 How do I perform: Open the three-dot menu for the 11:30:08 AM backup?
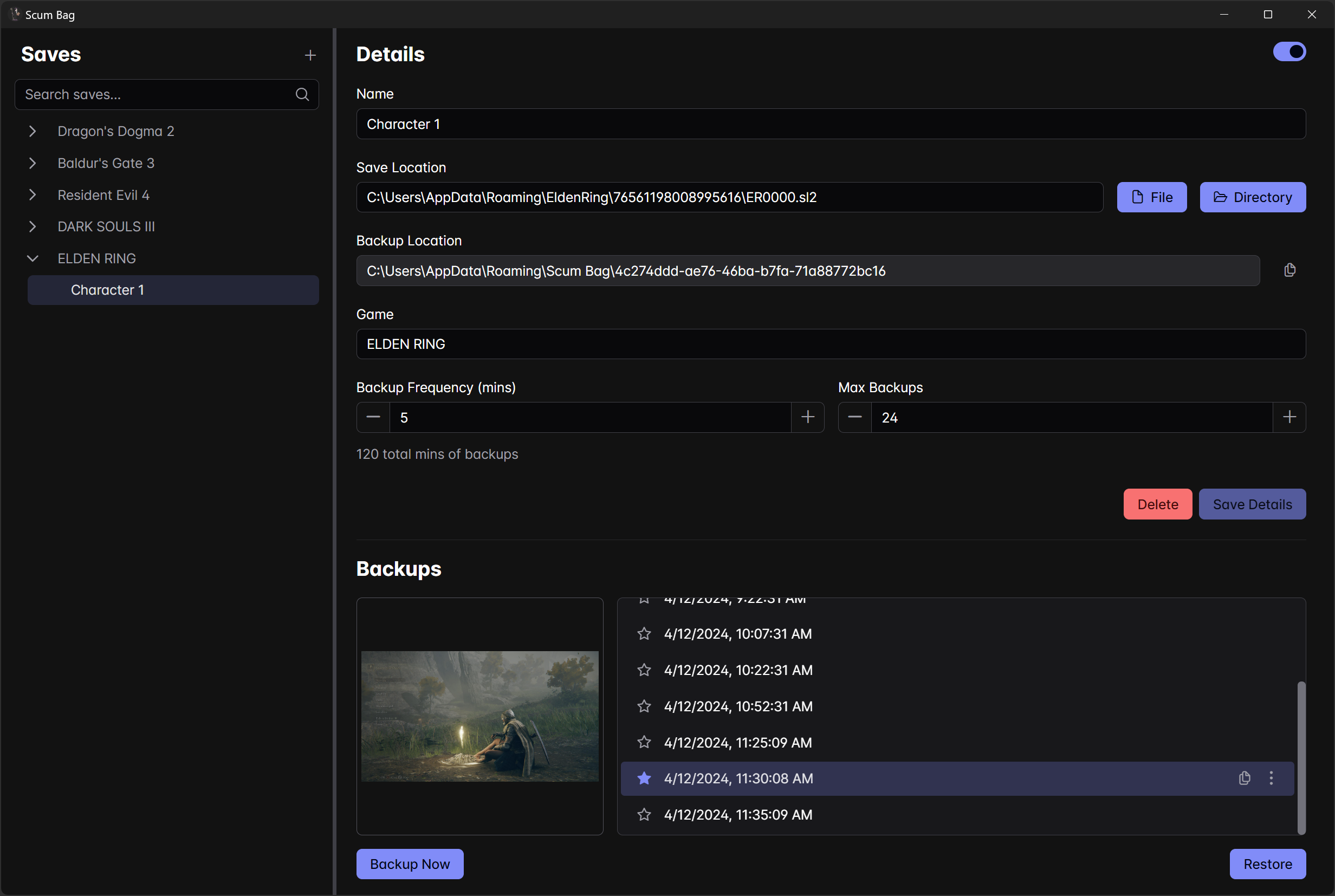(x=1271, y=778)
